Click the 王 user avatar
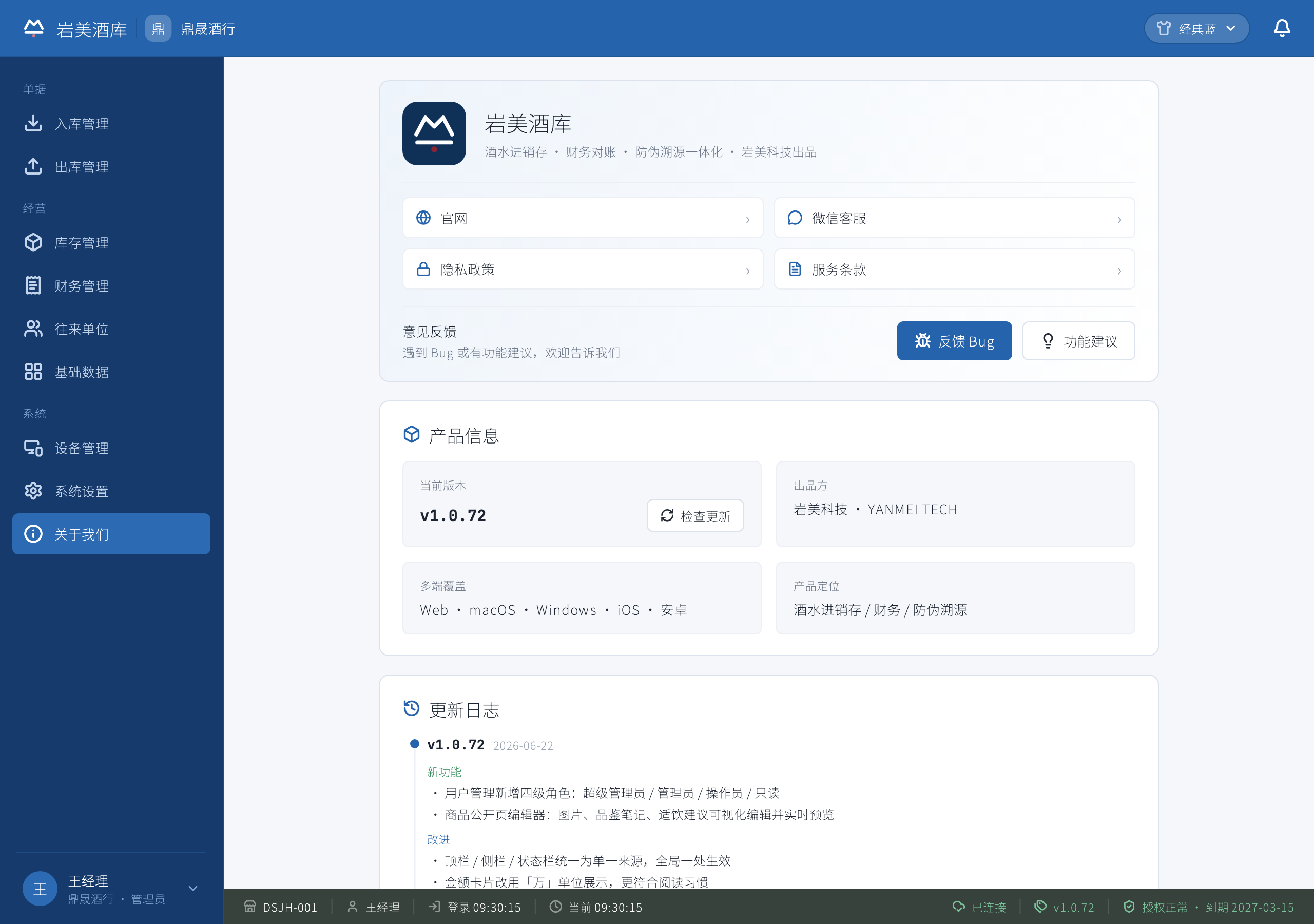This screenshot has width=1314, height=924. pos(40,889)
